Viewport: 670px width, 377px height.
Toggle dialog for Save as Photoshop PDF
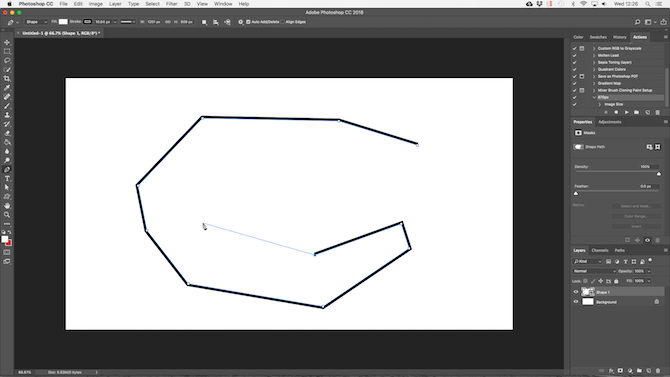582,77
